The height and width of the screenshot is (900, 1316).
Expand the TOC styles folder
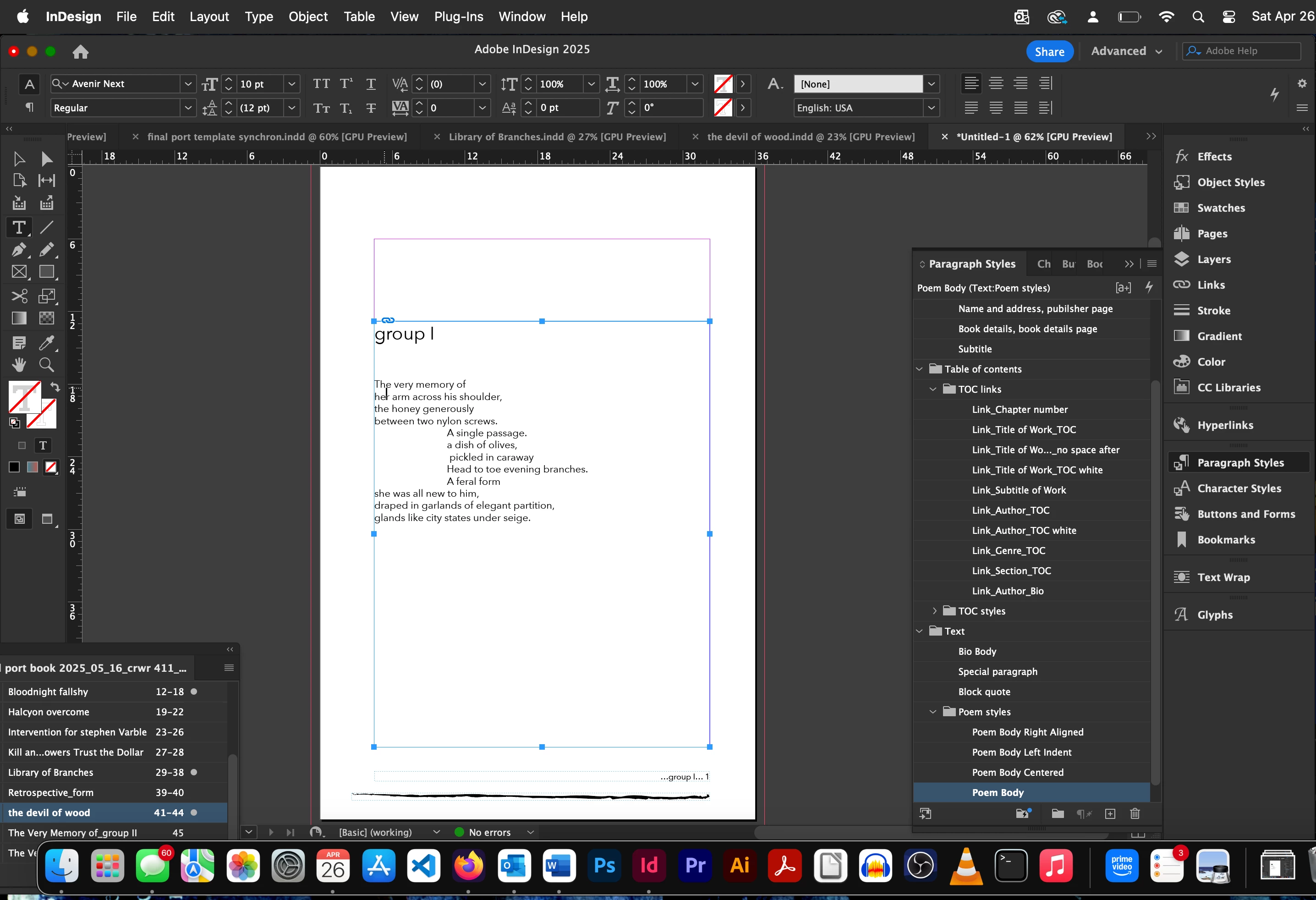pyautogui.click(x=934, y=610)
